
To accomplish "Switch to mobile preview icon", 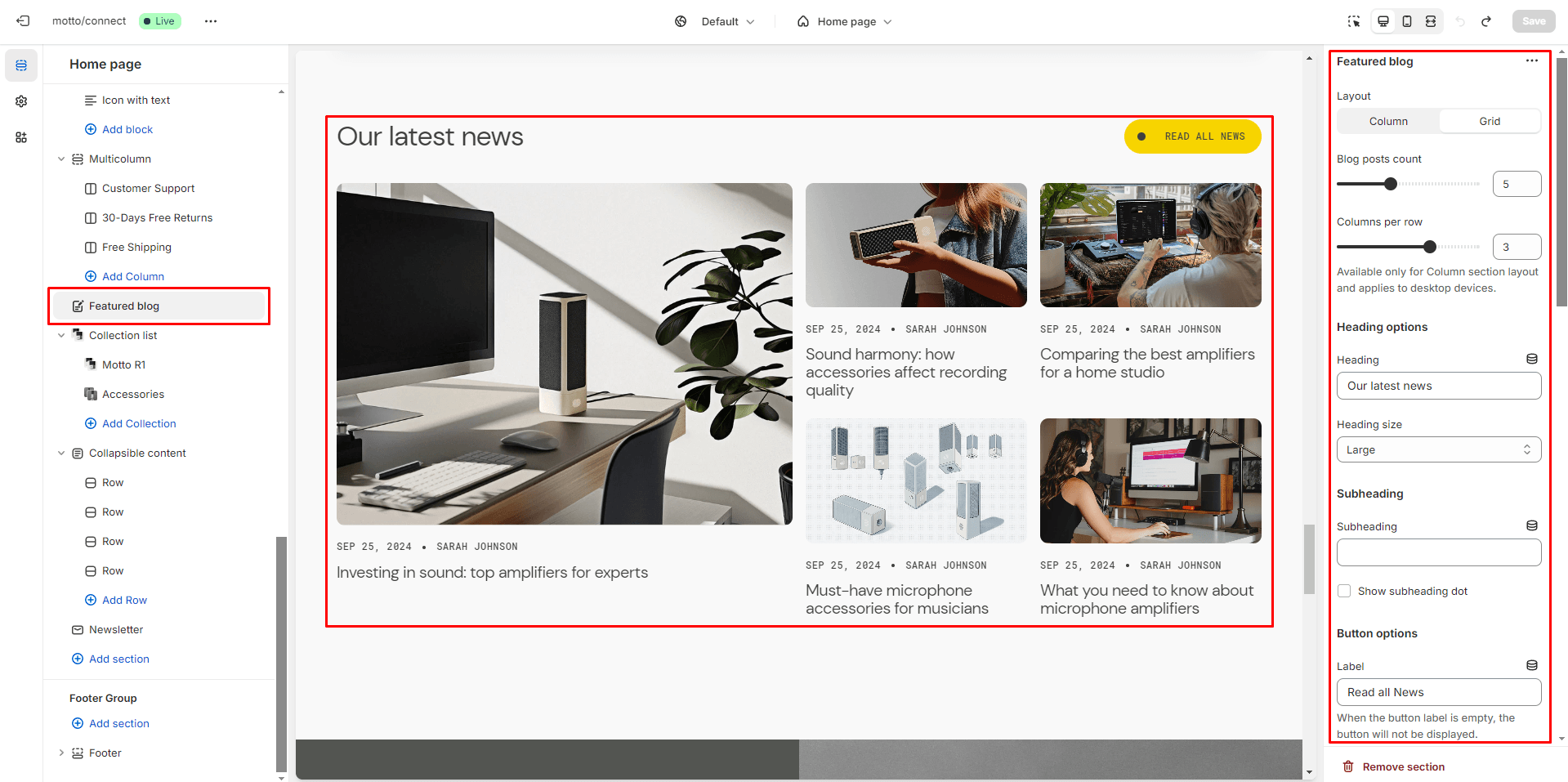I will tap(1406, 21).
